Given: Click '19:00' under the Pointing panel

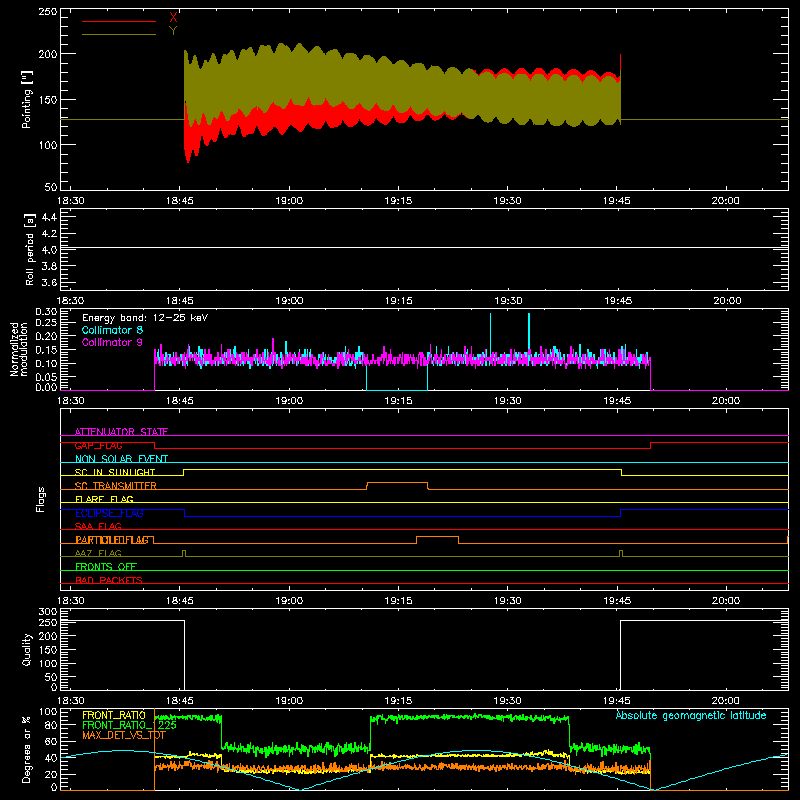Looking at the screenshot, I should coord(289,201).
